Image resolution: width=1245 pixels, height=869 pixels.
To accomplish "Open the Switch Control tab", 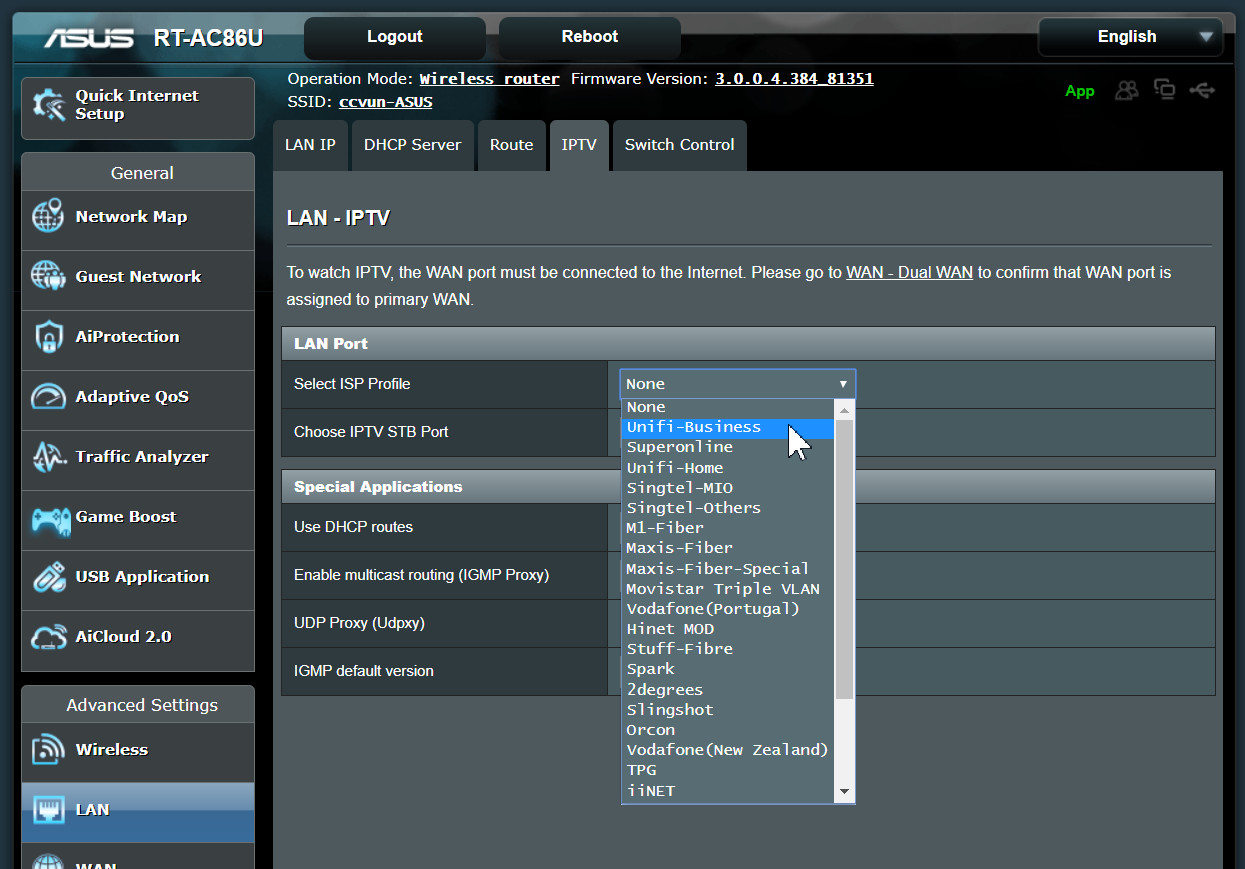I will (x=679, y=145).
